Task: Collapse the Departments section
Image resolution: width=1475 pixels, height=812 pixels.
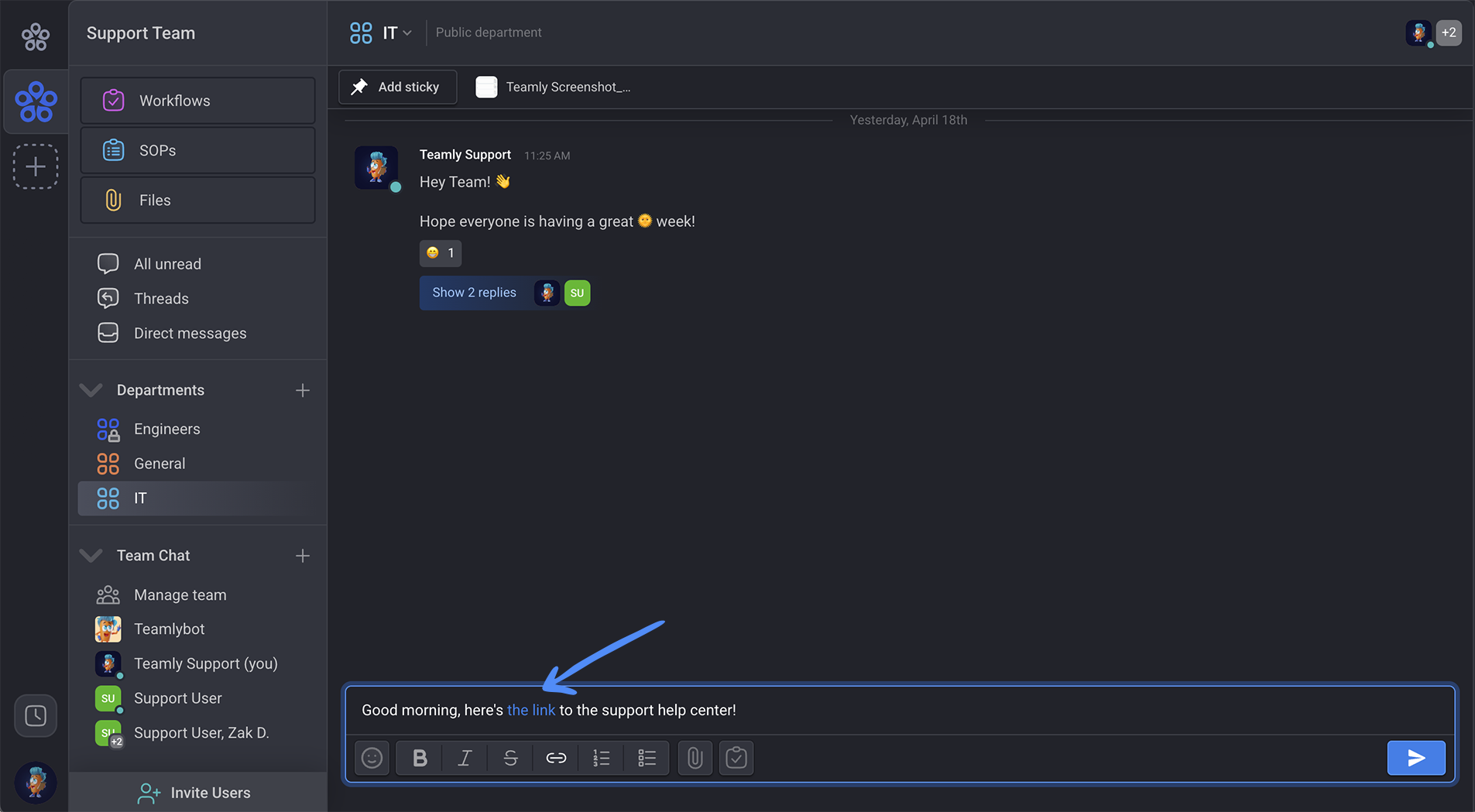Action: click(x=91, y=390)
